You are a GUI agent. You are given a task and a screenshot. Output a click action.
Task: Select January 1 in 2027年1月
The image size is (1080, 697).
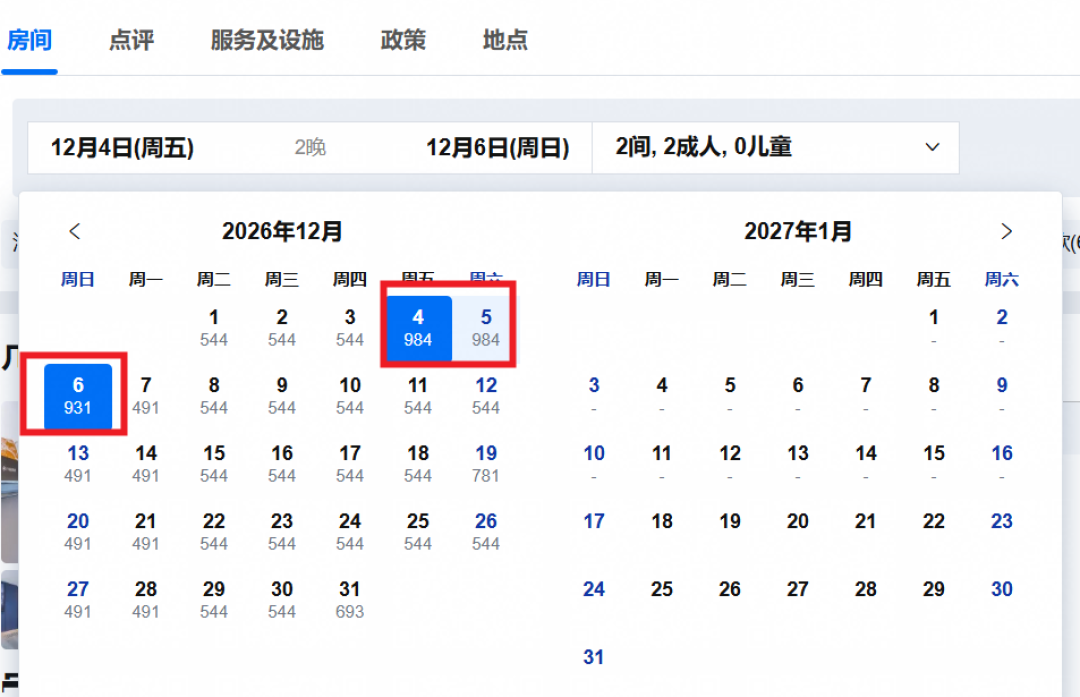tap(933, 327)
